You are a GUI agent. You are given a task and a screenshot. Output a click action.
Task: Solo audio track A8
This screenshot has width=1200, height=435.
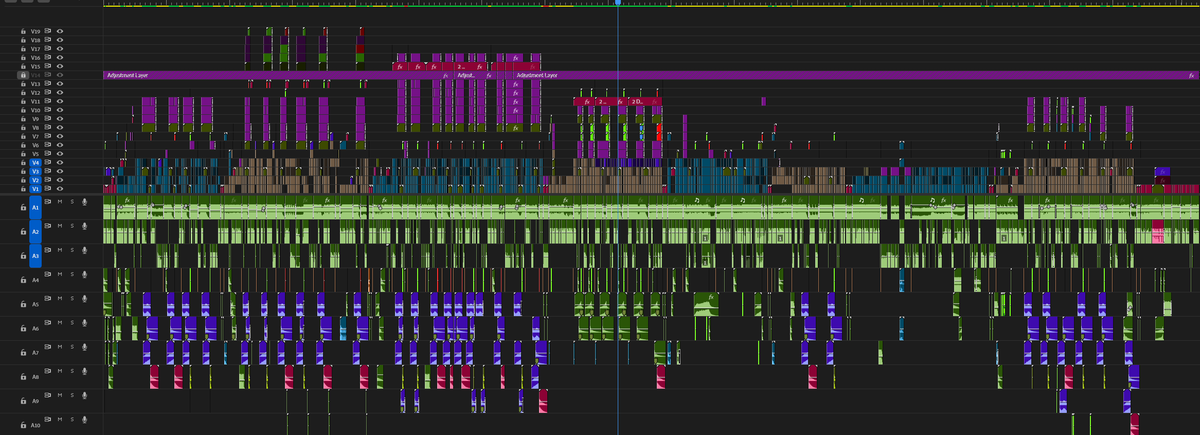tap(72, 371)
